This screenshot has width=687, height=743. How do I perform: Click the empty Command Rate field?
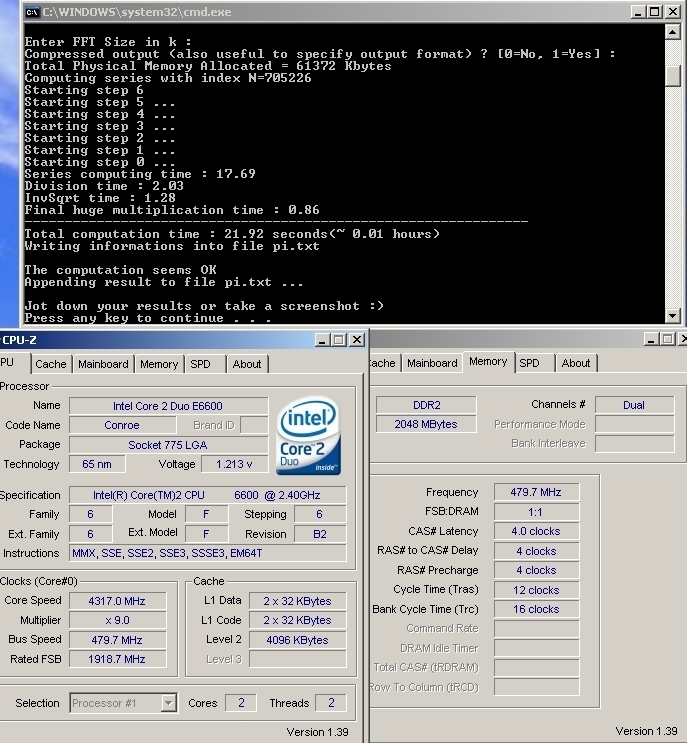[536, 629]
